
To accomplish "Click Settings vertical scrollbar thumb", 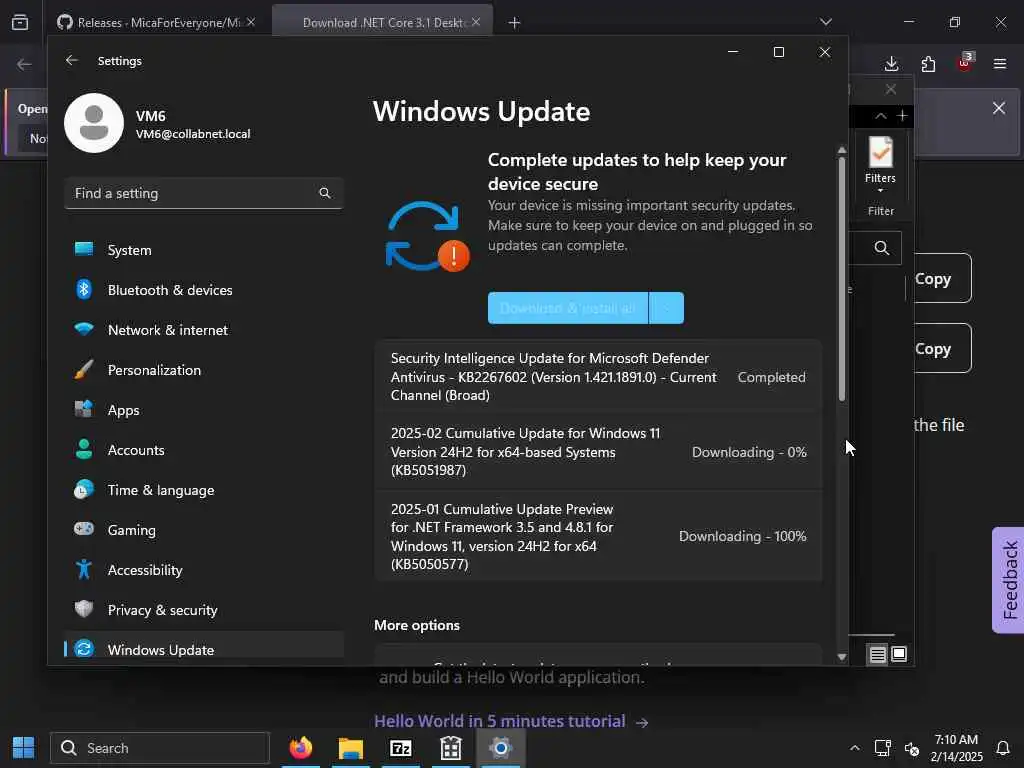I will click(842, 278).
